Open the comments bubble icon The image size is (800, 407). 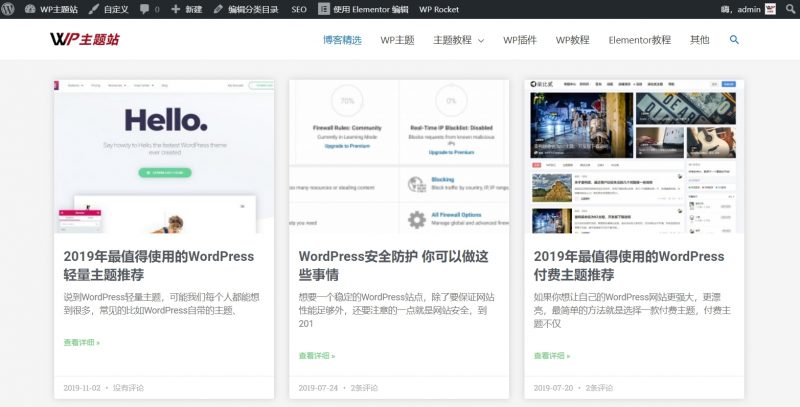point(145,9)
